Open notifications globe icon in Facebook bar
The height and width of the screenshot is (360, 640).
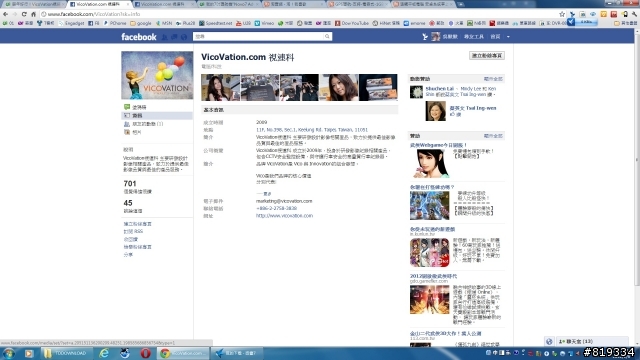(x=184, y=37)
